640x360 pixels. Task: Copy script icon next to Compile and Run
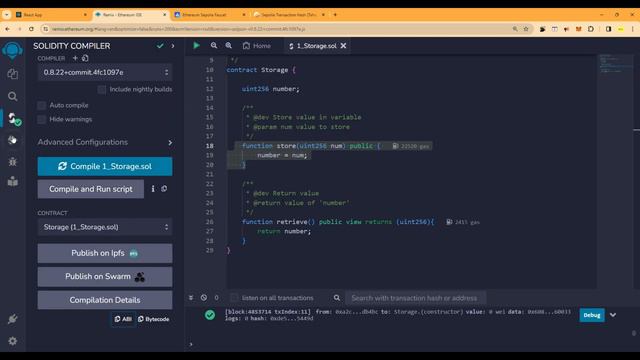pos(164,189)
